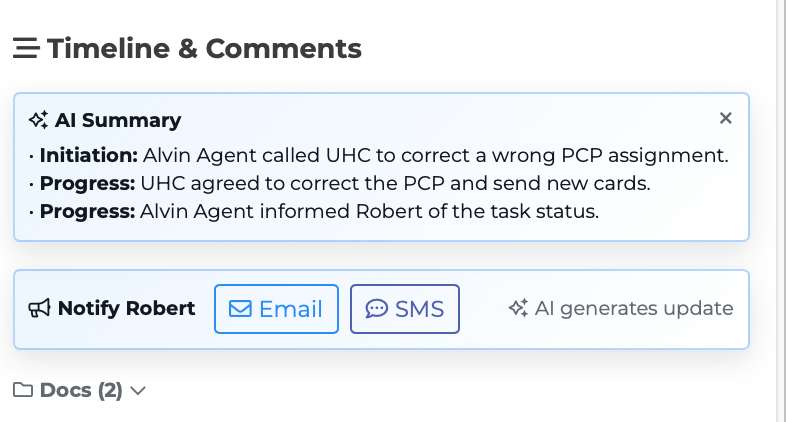The height and width of the screenshot is (422, 786).
Task: Click the sparkle icon beside AI generates update
Action: (518, 309)
